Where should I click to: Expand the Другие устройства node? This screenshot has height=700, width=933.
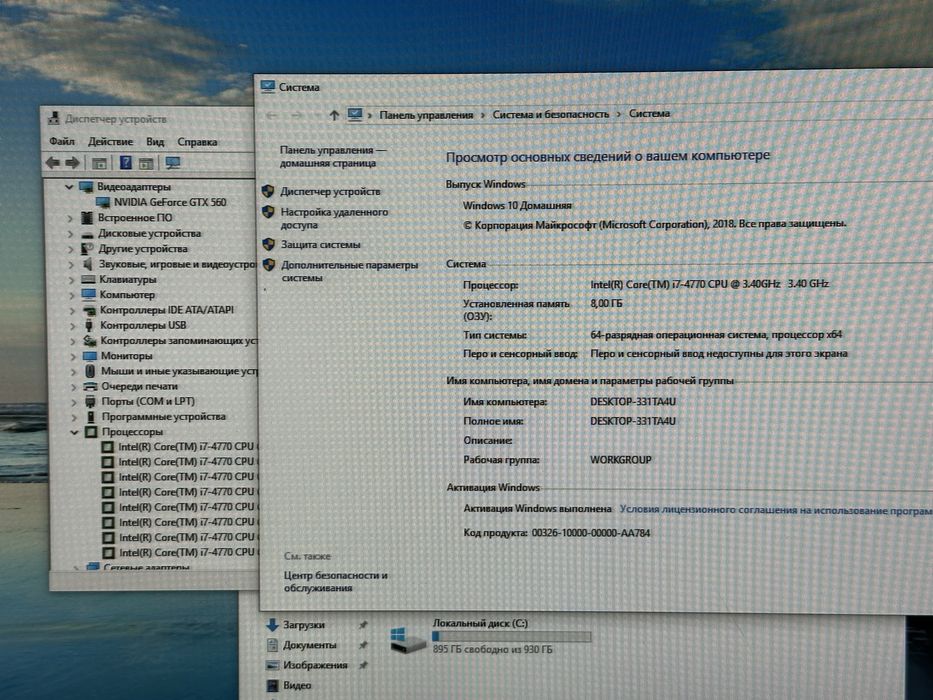point(71,249)
